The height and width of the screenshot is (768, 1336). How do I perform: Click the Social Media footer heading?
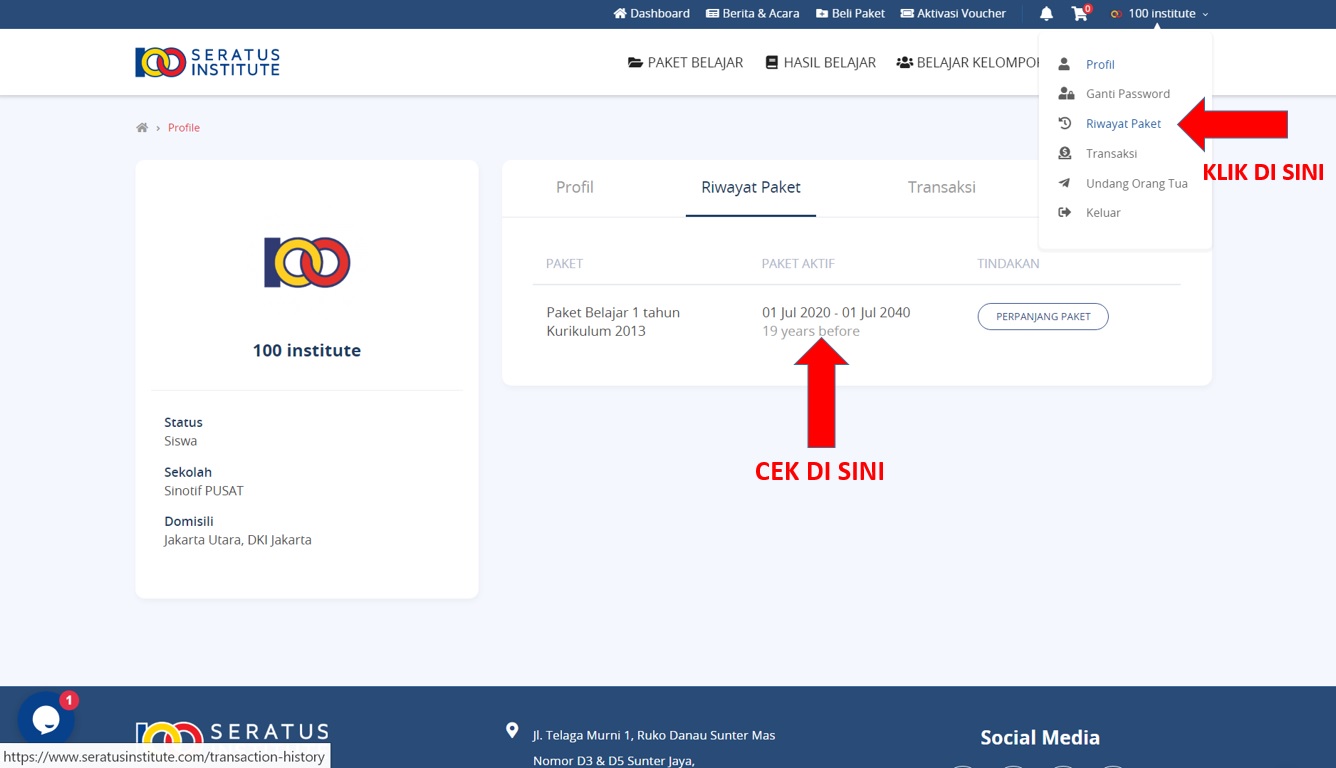(1040, 738)
